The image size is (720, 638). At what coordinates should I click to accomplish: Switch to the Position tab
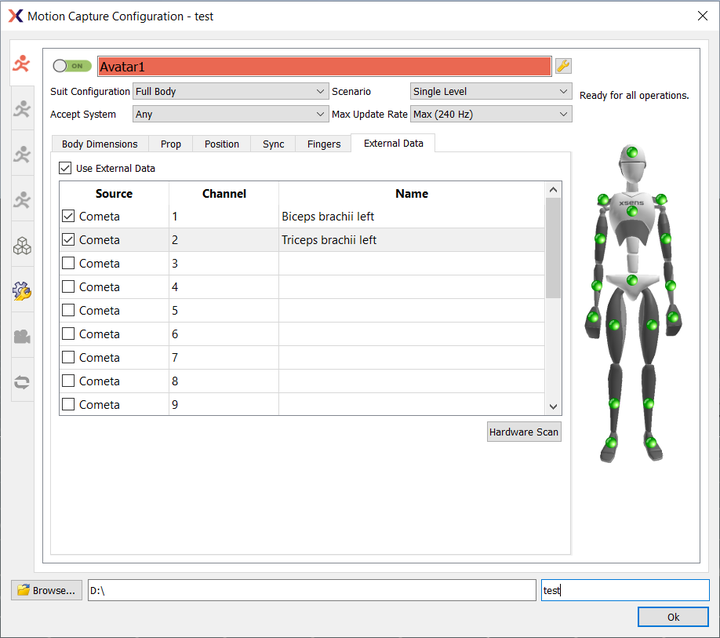tap(222, 144)
